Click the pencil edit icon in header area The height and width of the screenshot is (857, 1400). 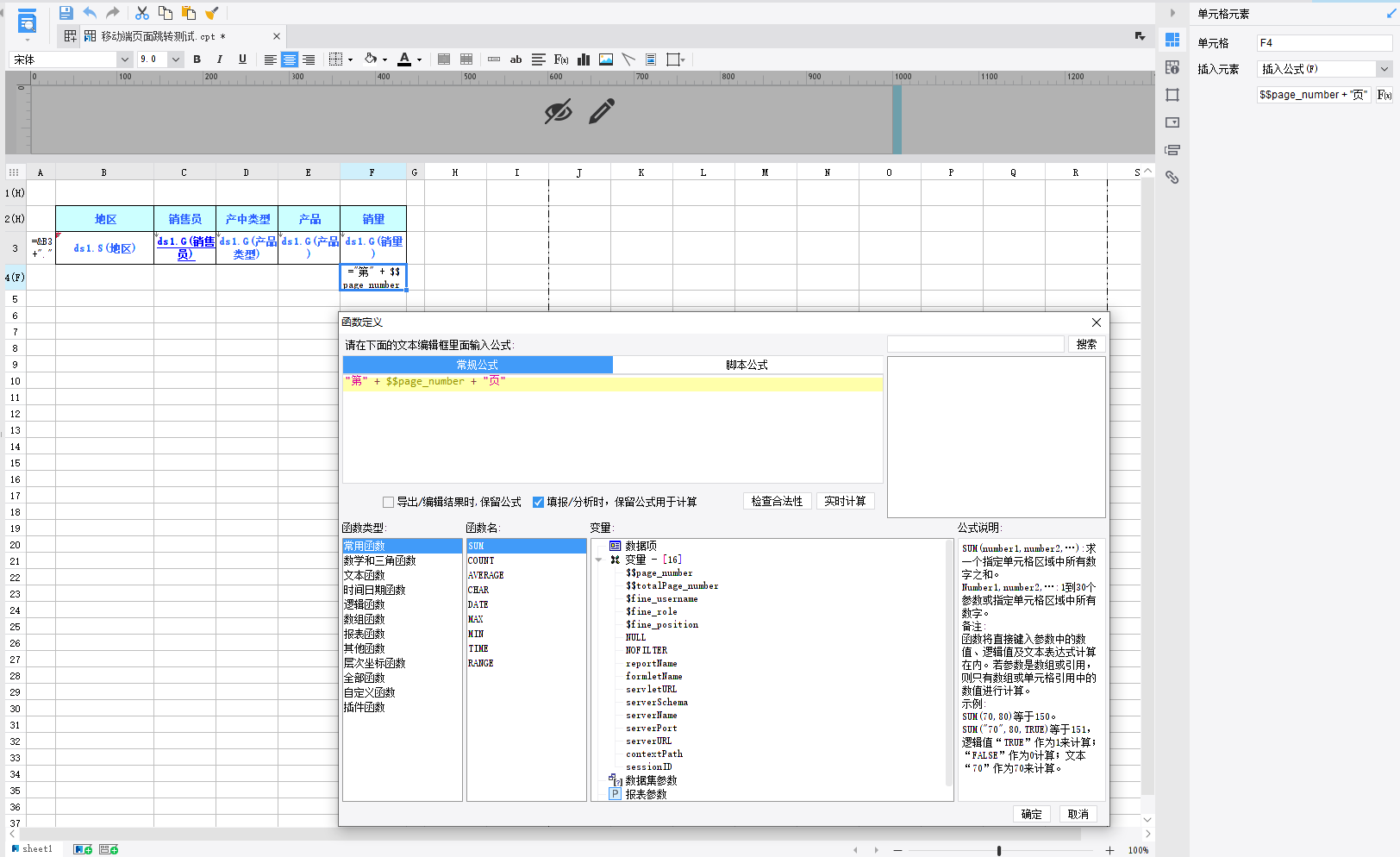point(602,111)
